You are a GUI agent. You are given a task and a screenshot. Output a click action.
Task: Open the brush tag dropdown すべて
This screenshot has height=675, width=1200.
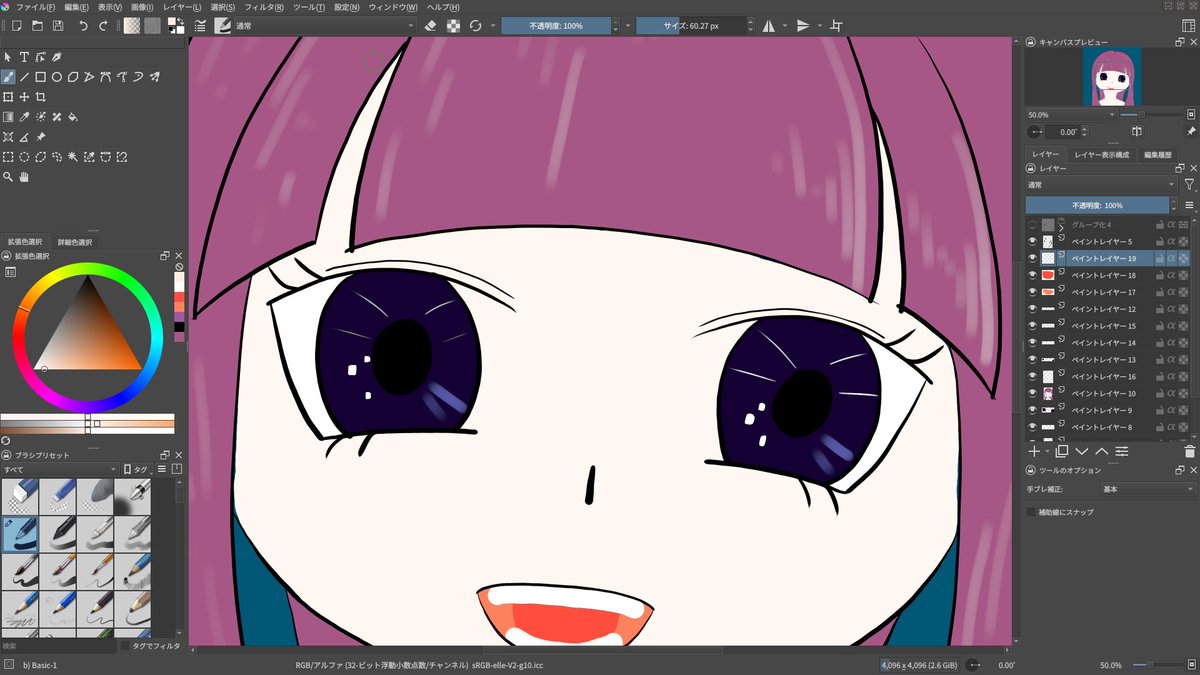pyautogui.click(x=60, y=468)
